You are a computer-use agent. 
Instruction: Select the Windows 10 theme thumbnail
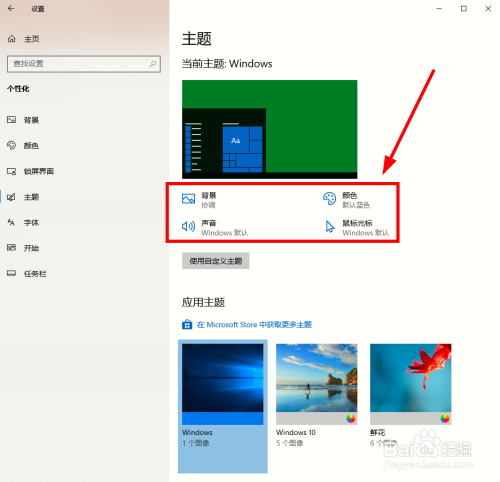pyautogui.click(x=317, y=384)
